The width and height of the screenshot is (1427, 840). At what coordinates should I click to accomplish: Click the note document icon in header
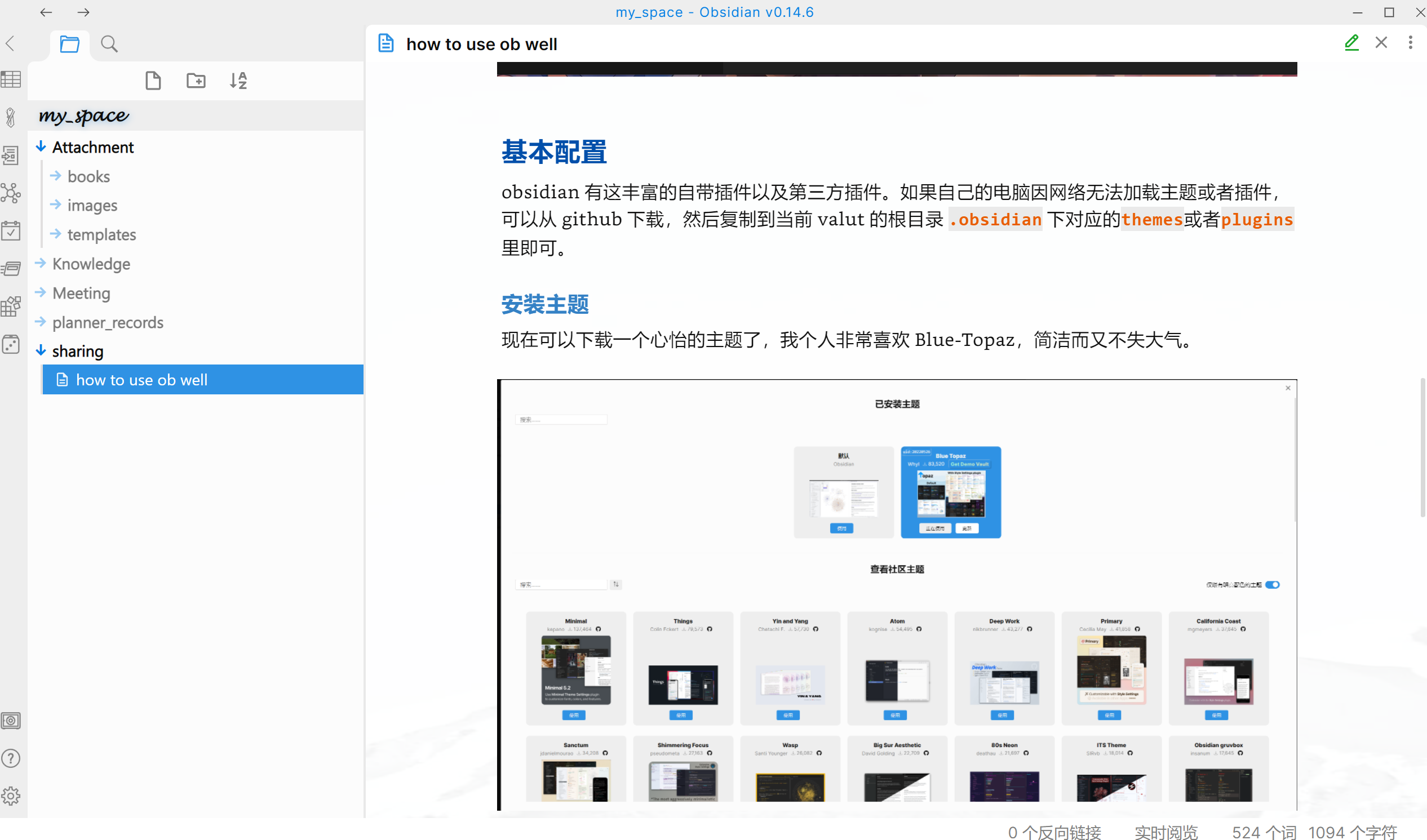tap(385, 43)
